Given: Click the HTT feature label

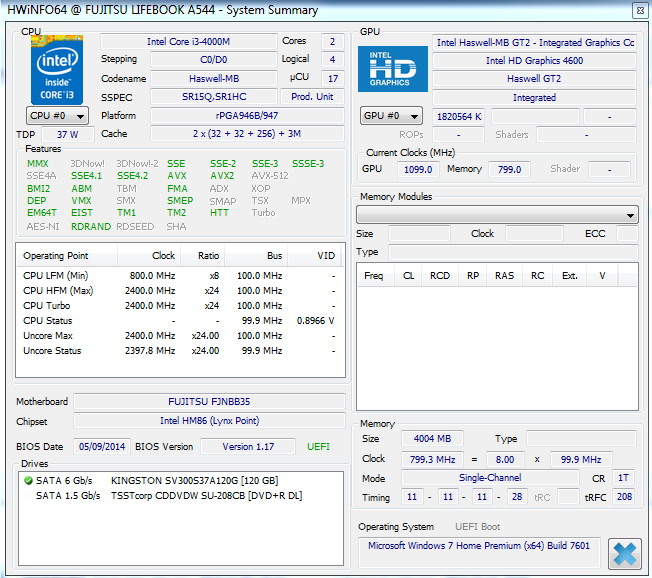Looking at the screenshot, I should click(x=219, y=213).
